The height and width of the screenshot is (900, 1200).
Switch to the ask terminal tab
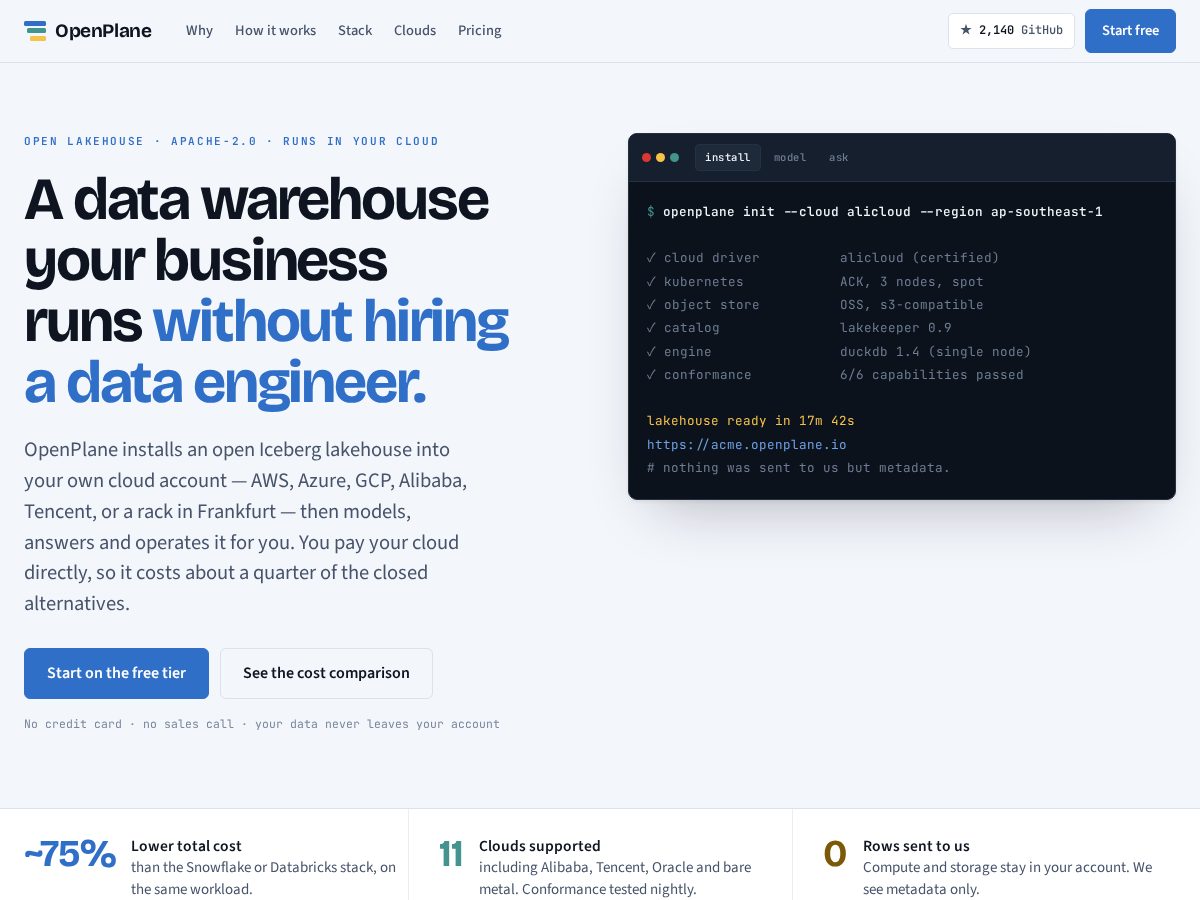point(839,158)
